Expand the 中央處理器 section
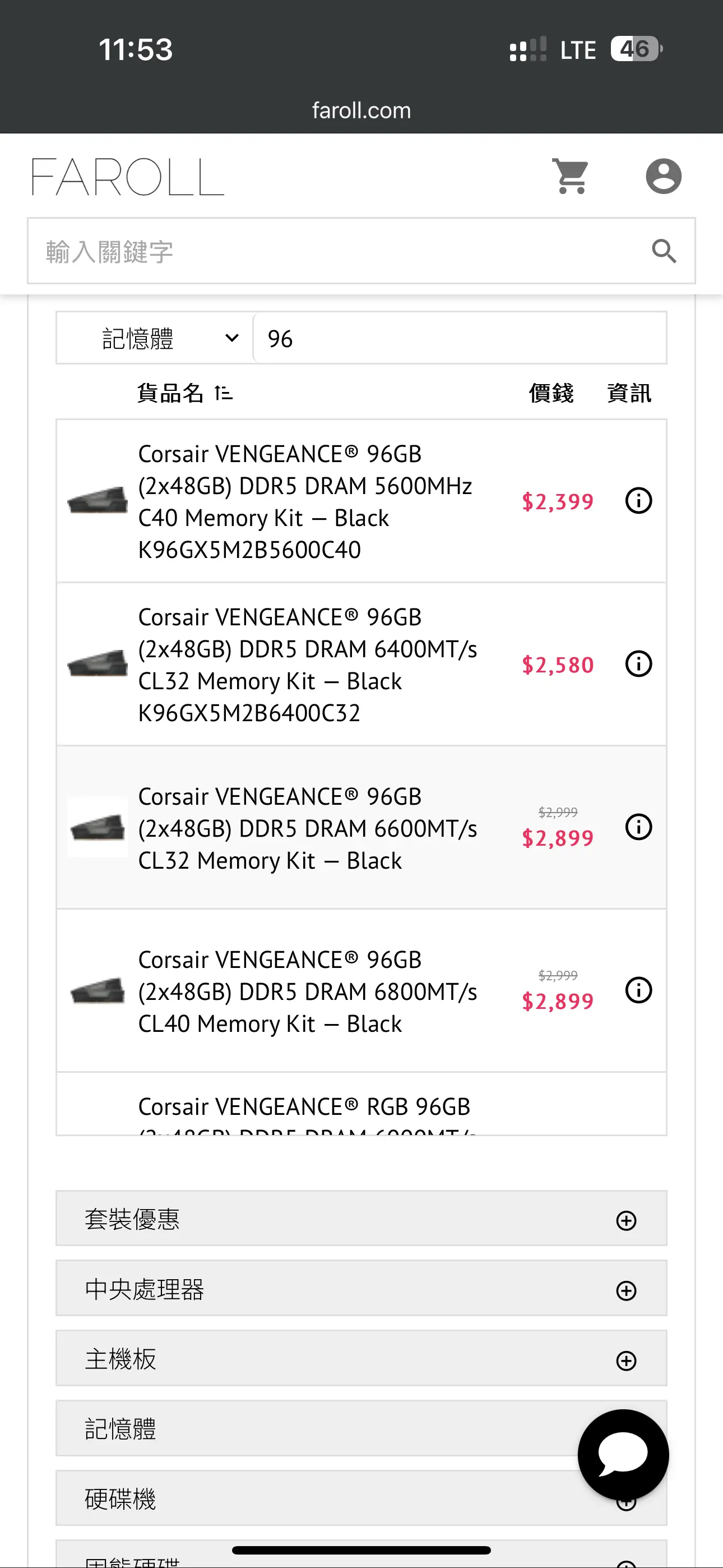 coord(361,1289)
